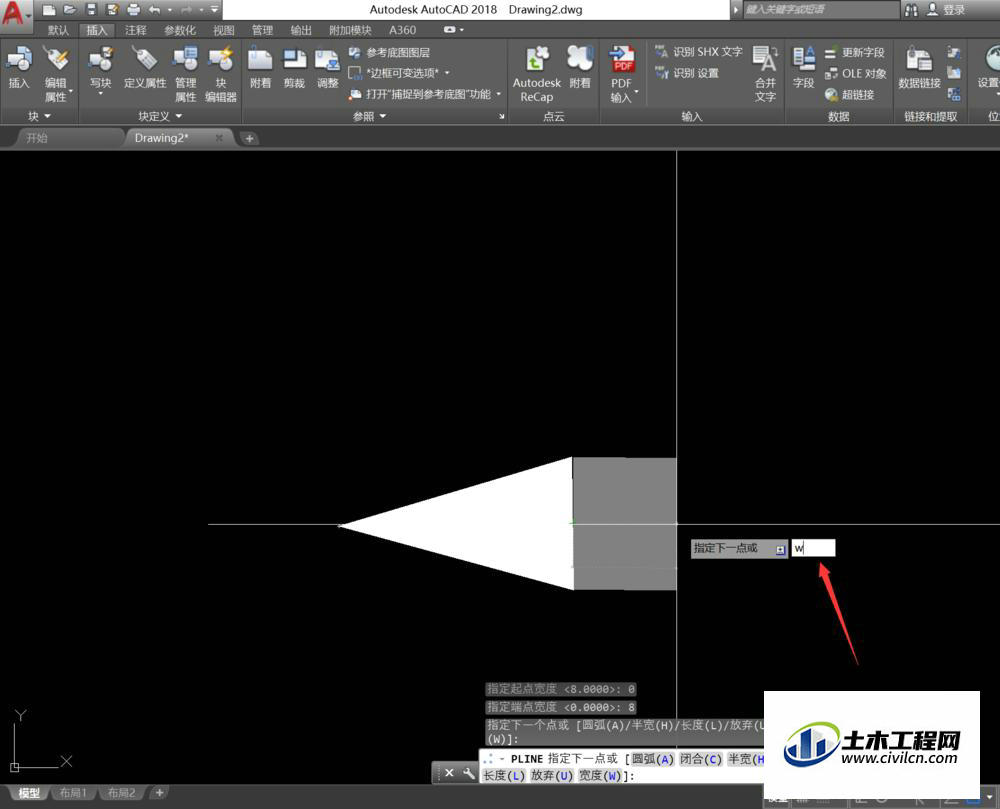The height and width of the screenshot is (809, 1000).
Task: Switch to the 视图 ribbon tab
Action: [x=224, y=30]
